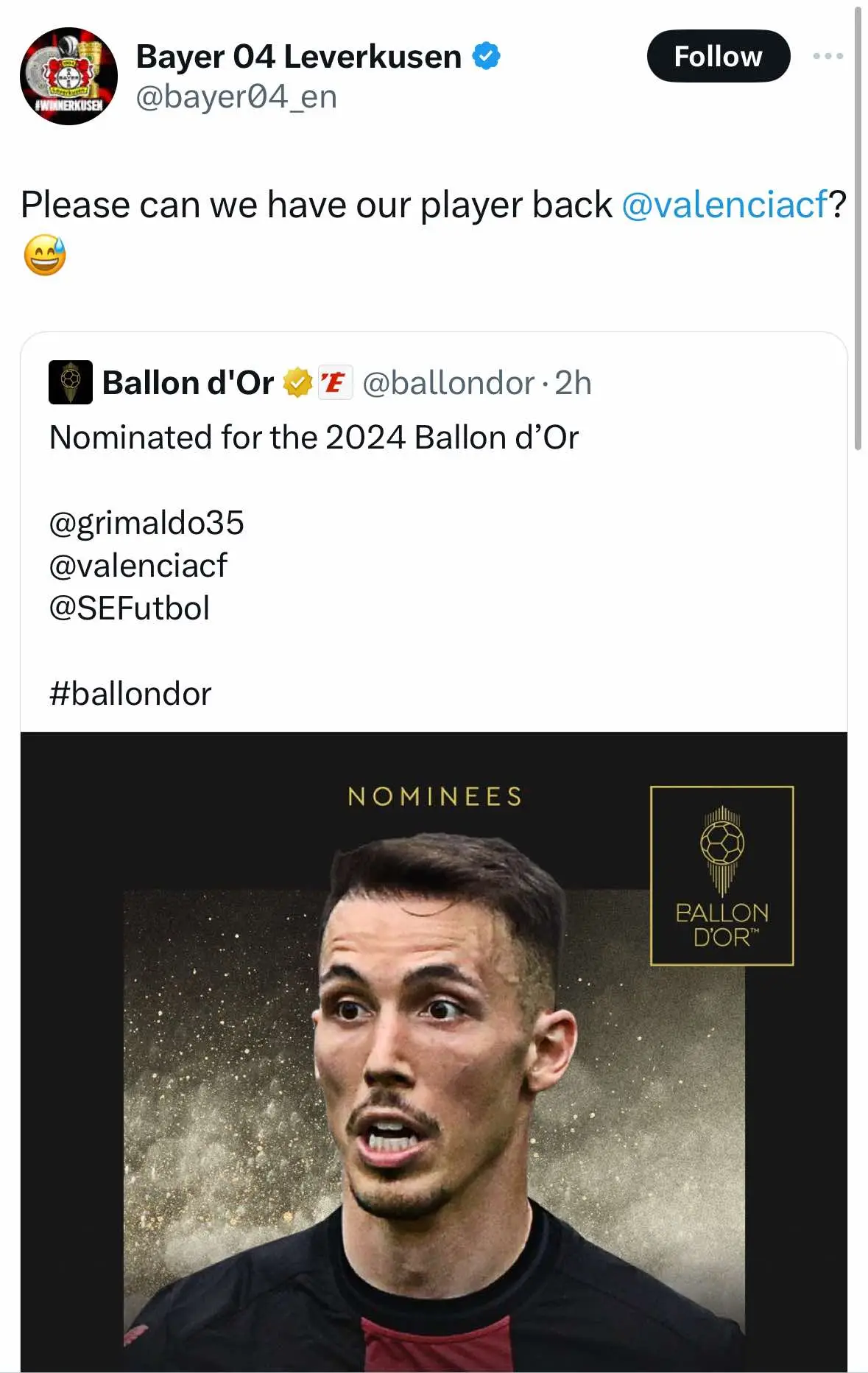Click the gold verified badge on Ballon d'Or
The image size is (868, 1373).
(297, 382)
